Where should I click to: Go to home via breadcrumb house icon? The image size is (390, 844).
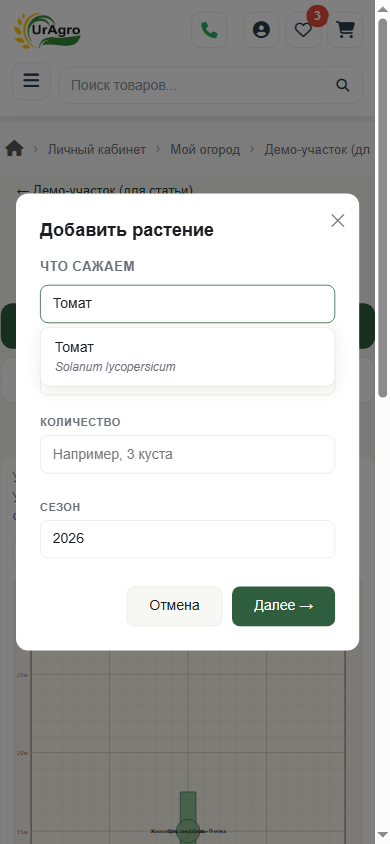coord(15,149)
